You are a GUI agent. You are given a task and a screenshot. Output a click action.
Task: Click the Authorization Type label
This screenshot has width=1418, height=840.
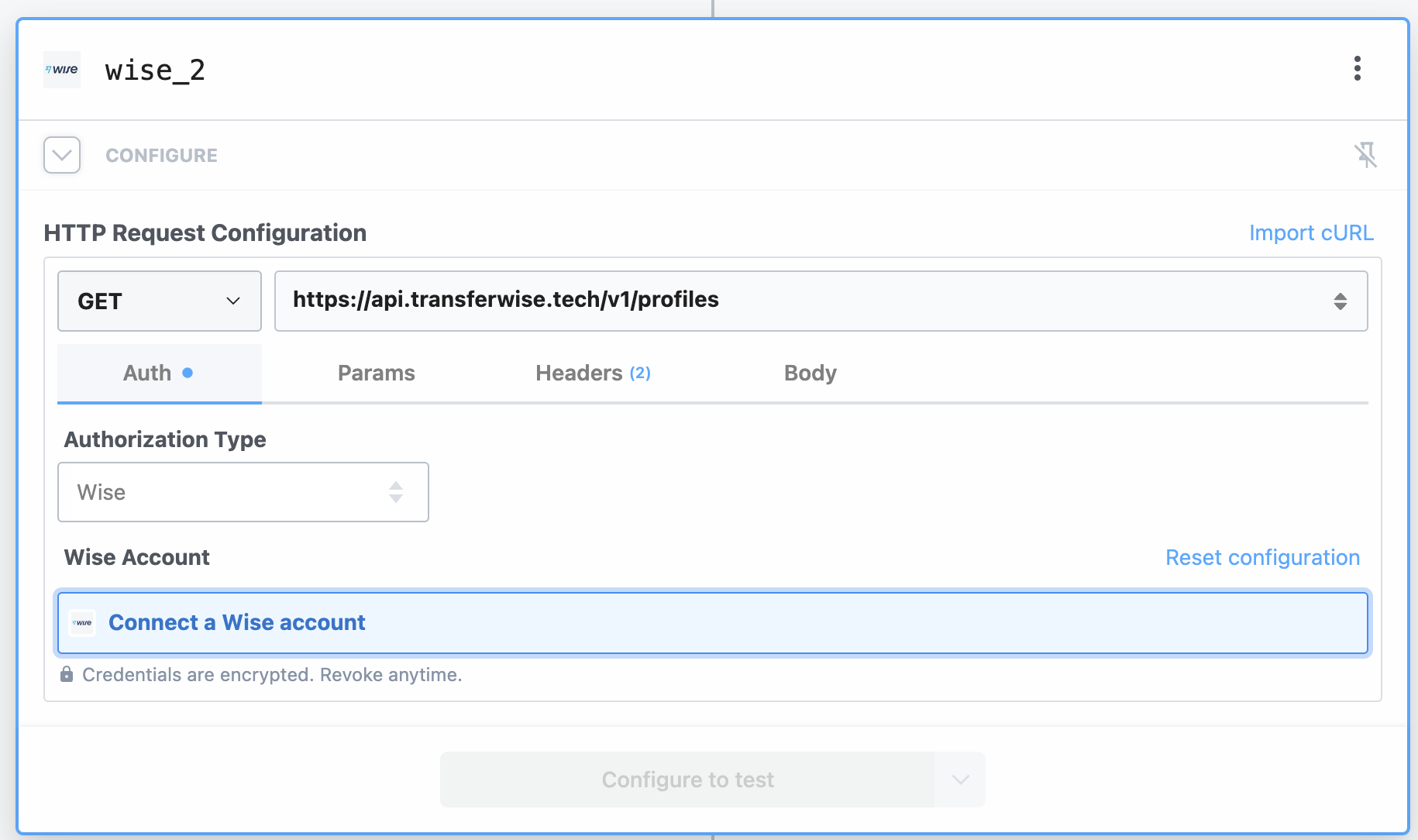click(x=165, y=439)
